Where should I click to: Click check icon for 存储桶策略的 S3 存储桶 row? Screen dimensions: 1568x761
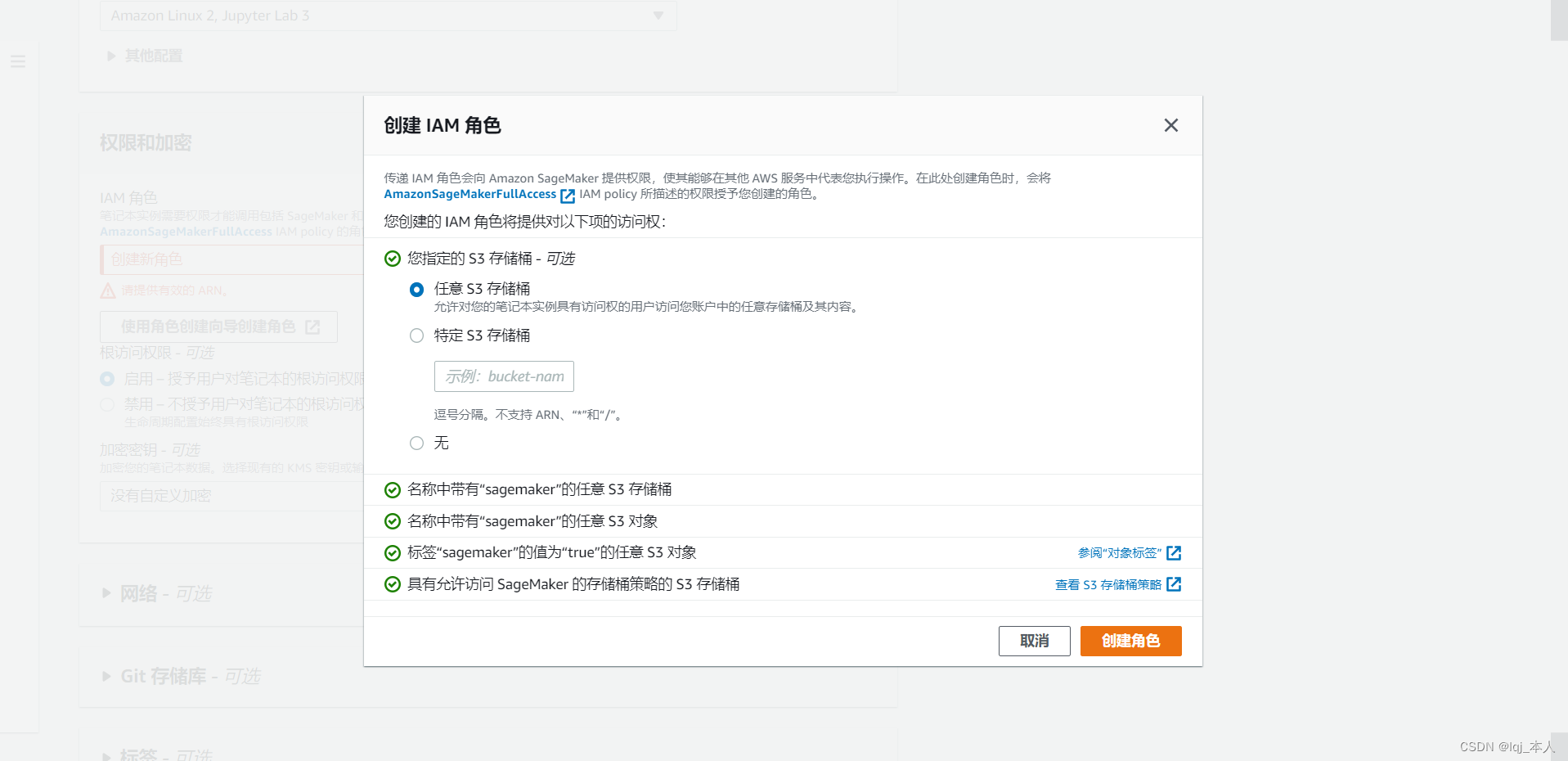point(393,584)
